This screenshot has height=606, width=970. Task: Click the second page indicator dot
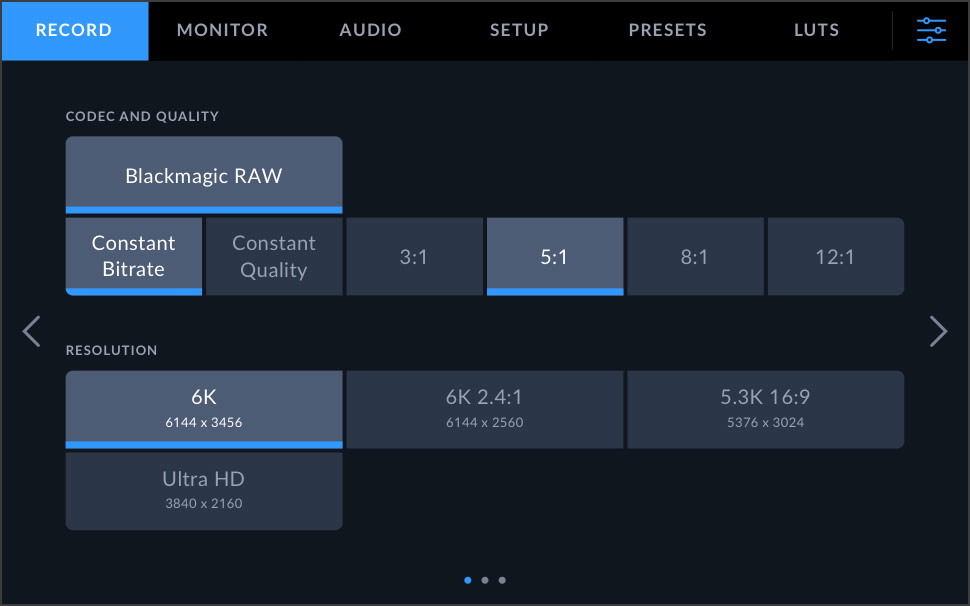coord(485,580)
